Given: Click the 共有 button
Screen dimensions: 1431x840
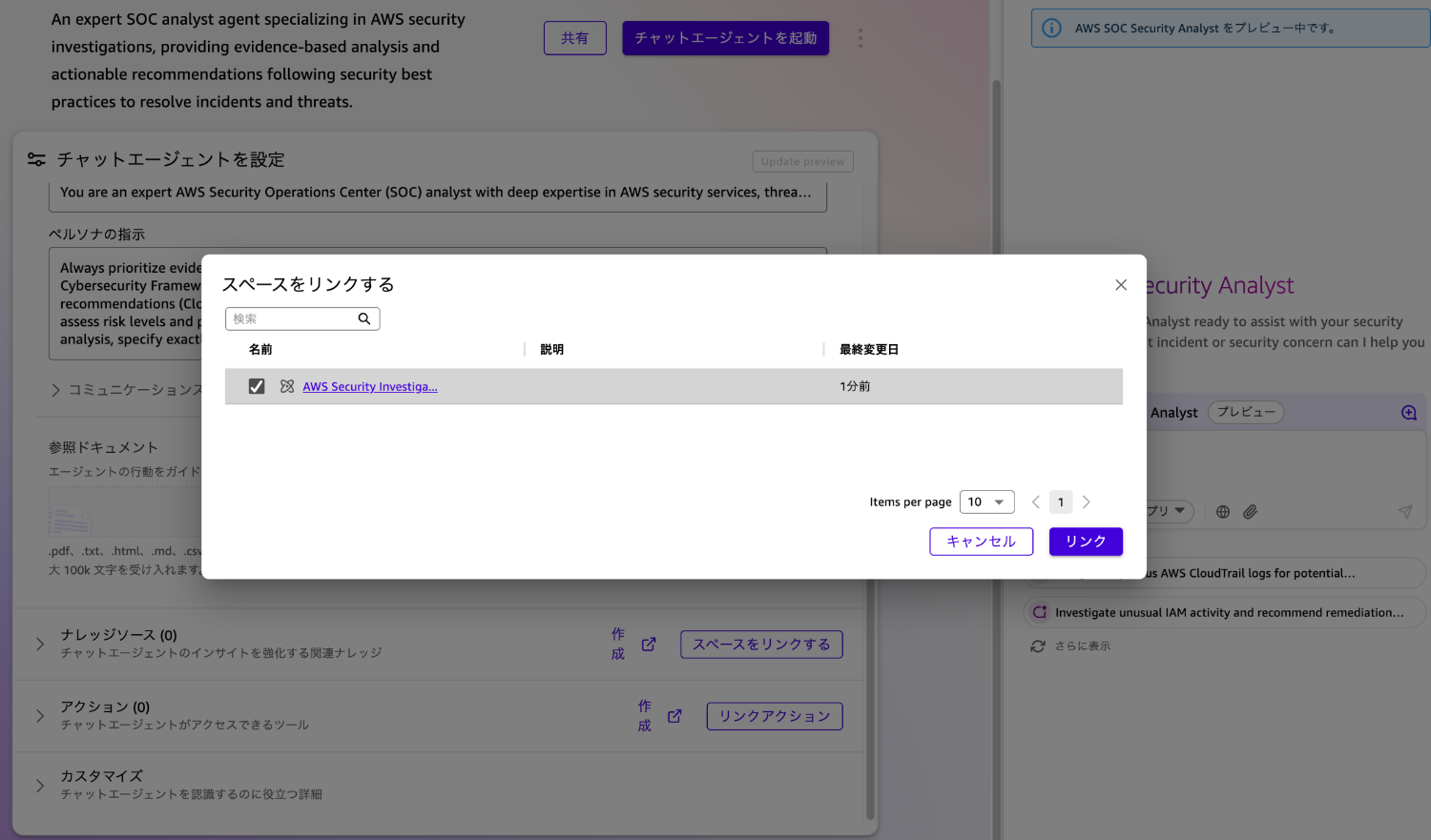Looking at the screenshot, I should 575,38.
